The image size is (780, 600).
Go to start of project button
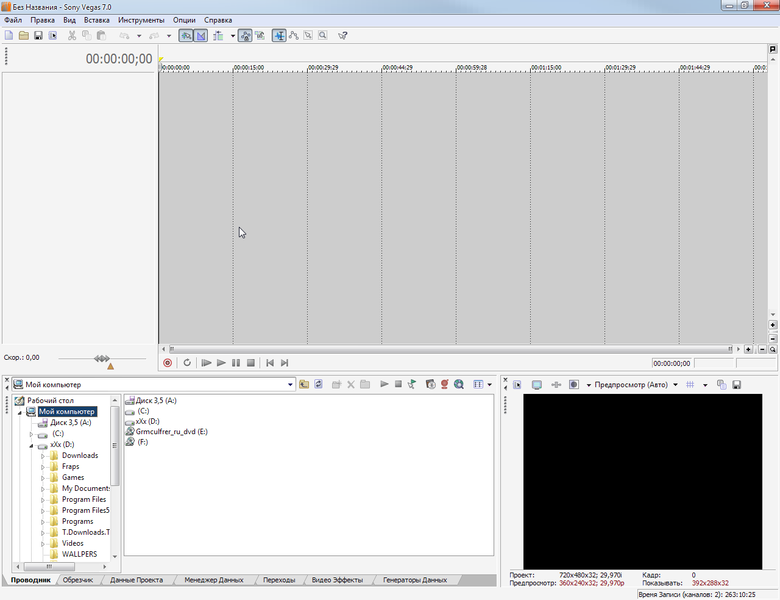pos(270,363)
